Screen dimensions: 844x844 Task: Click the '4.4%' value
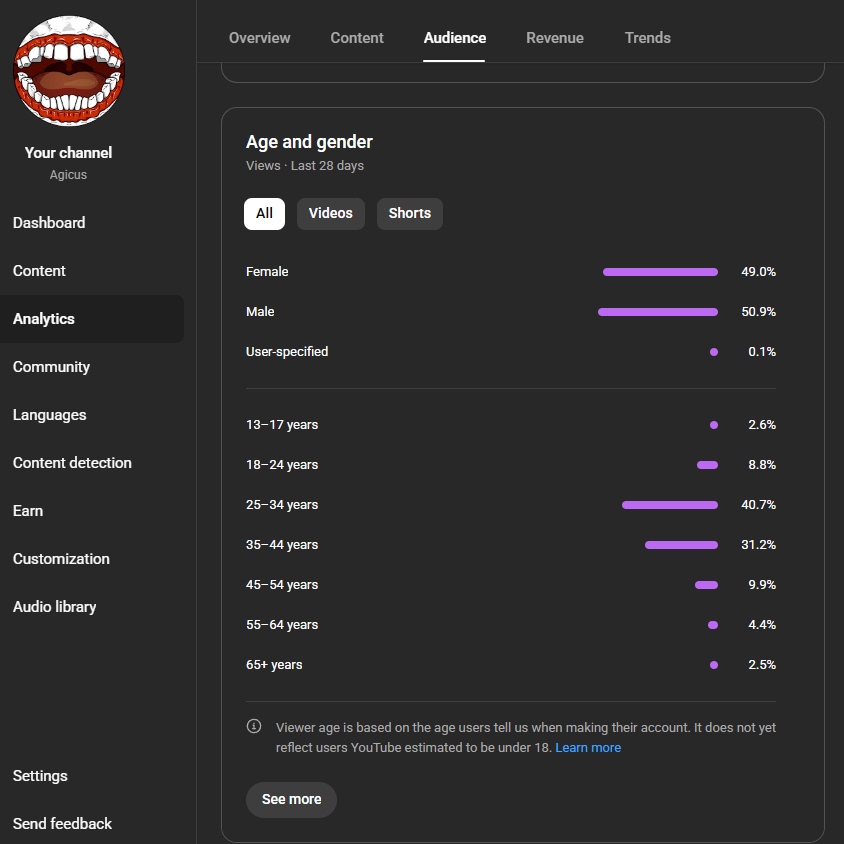(x=762, y=625)
